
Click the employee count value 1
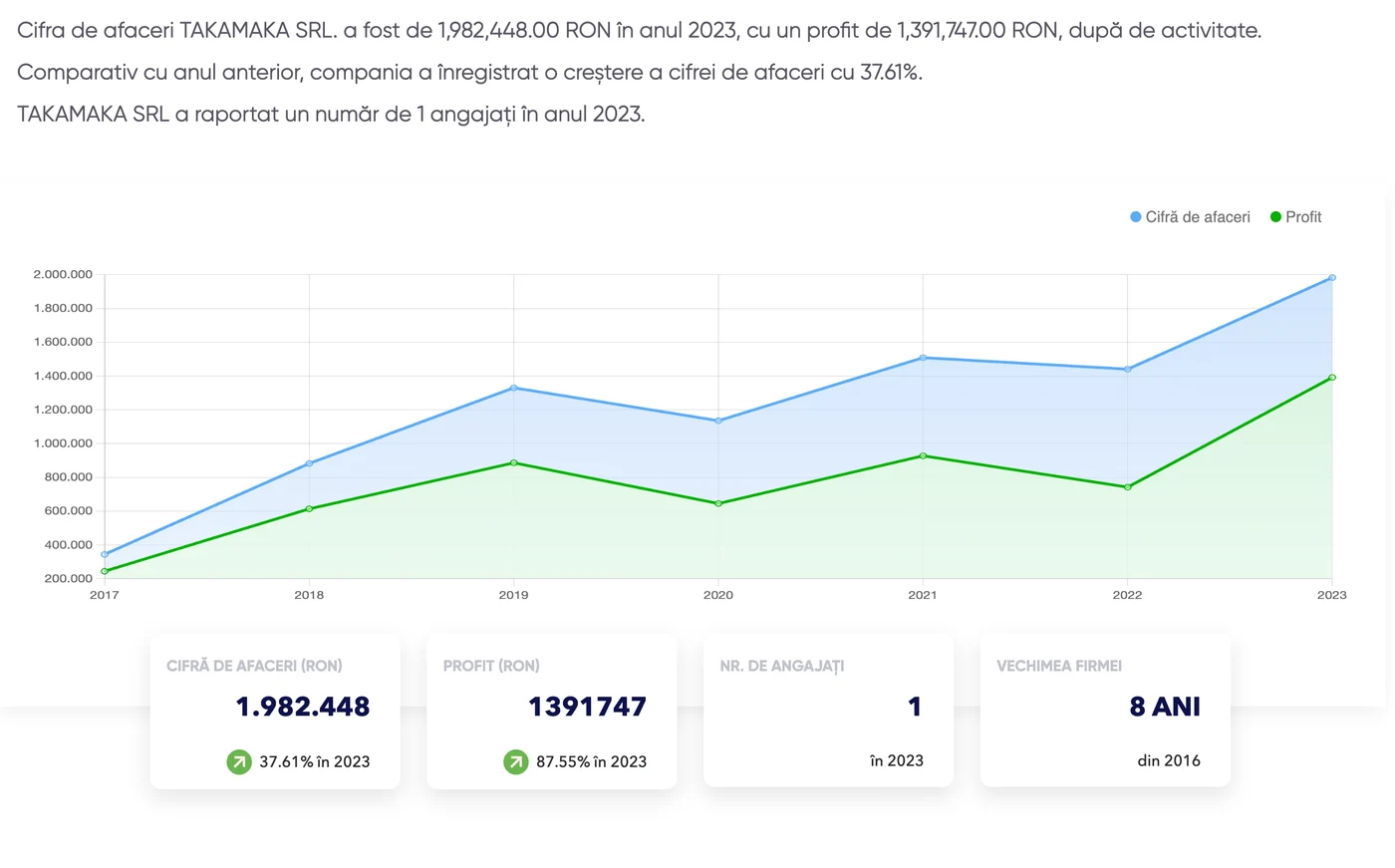tap(915, 707)
